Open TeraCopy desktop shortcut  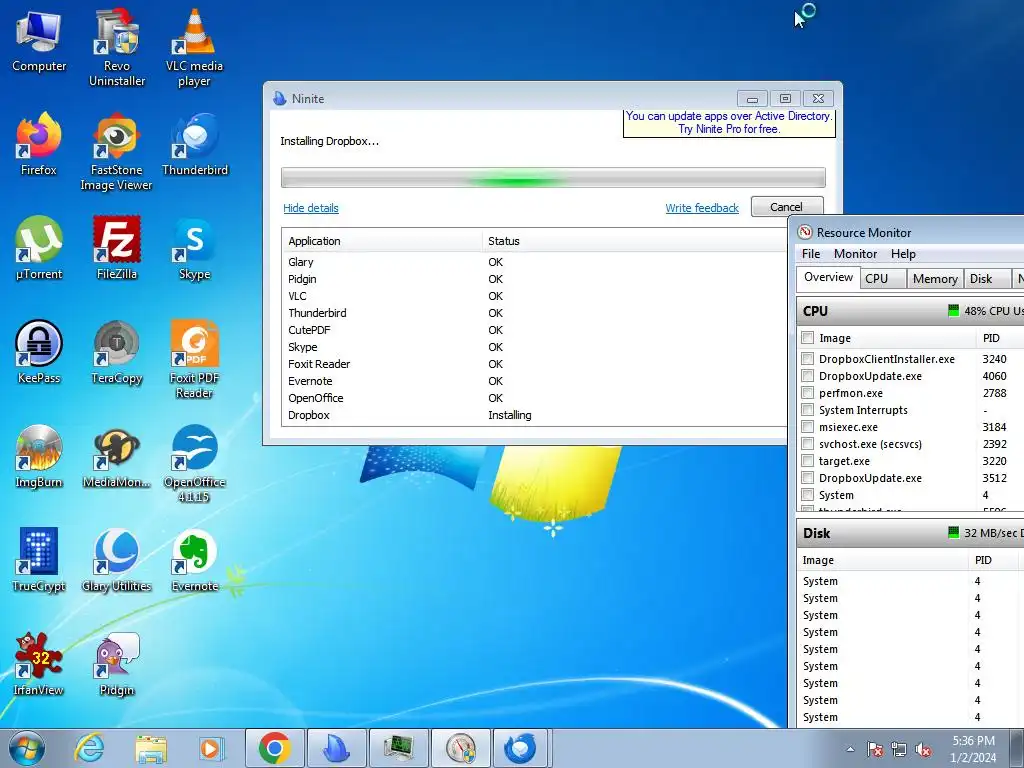click(x=117, y=353)
